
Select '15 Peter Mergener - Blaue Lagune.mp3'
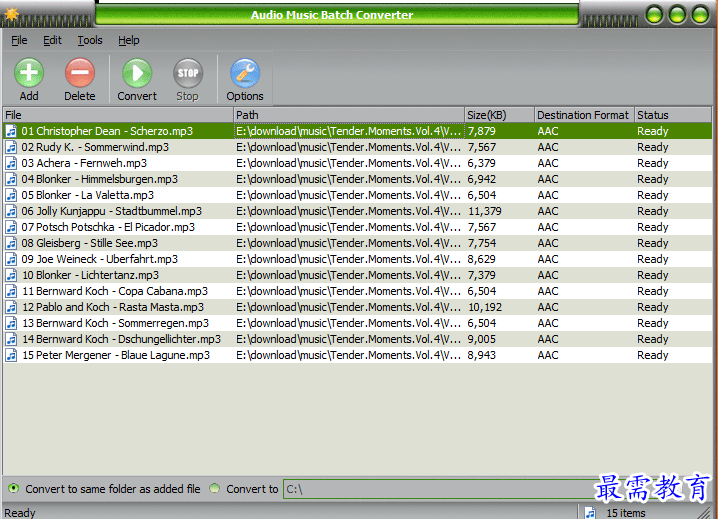coord(358,355)
